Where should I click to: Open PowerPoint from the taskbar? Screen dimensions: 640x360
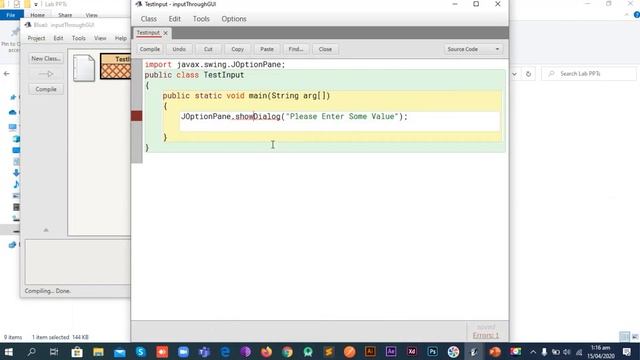coord(495,351)
